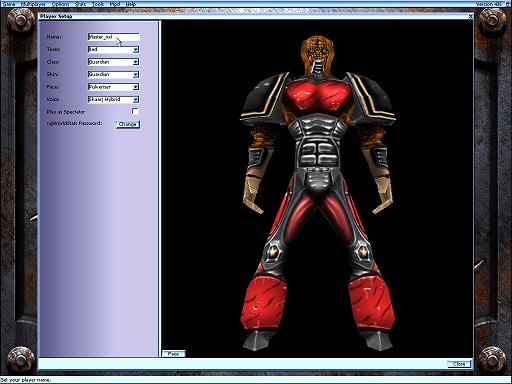
Task: Enable the Play as Spectator checkbox
Action: (135, 111)
